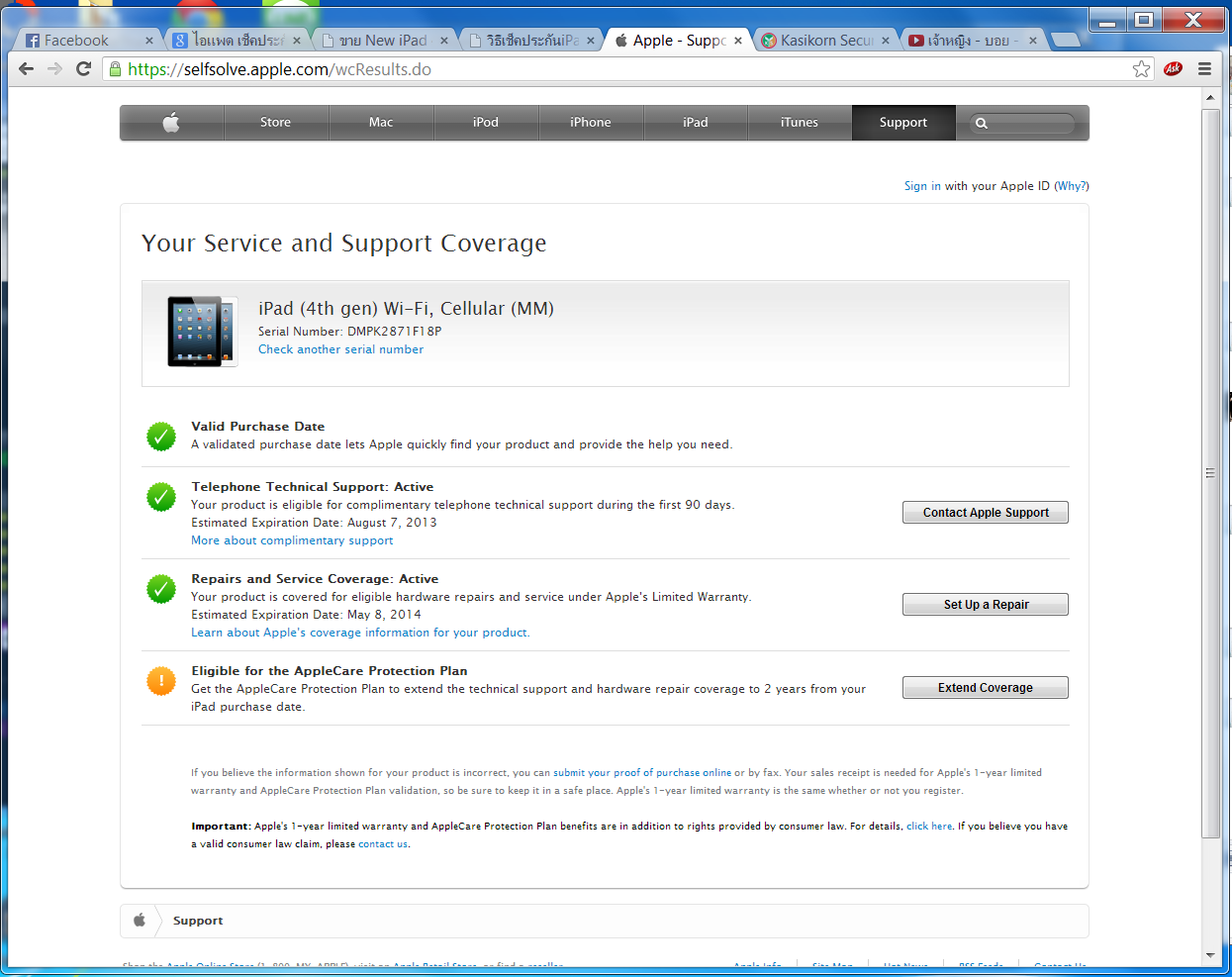Click the heading Your Service and Support Coverage
Screen dimensions: 1232x977
pyautogui.click(x=343, y=244)
